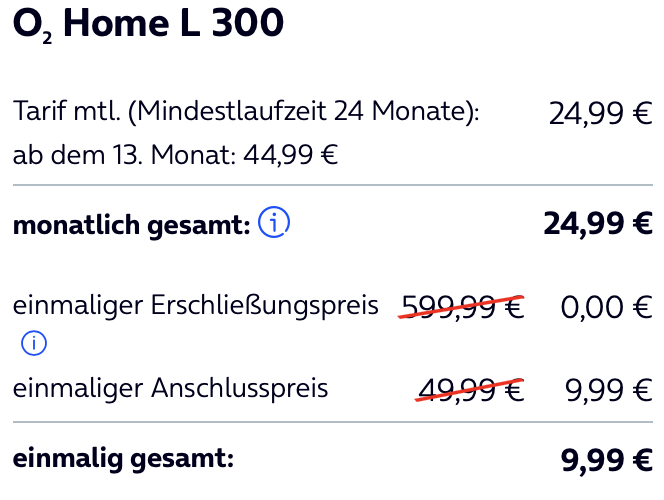The height and width of the screenshot is (500, 664).
Task: Click the divider line above einmalig gesamt
Action: point(332,422)
